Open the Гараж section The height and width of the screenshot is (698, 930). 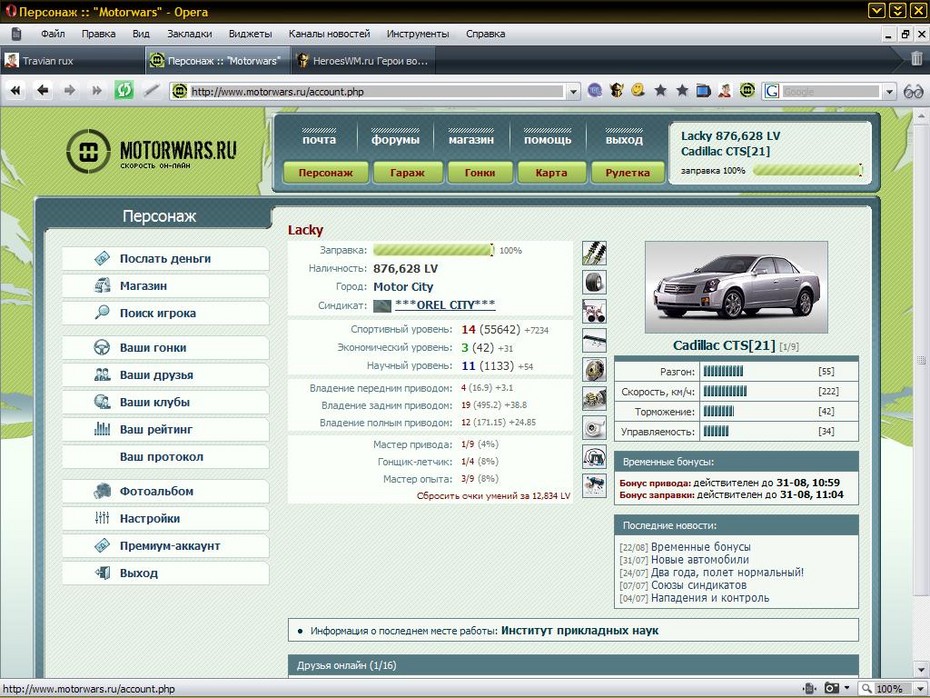click(407, 173)
